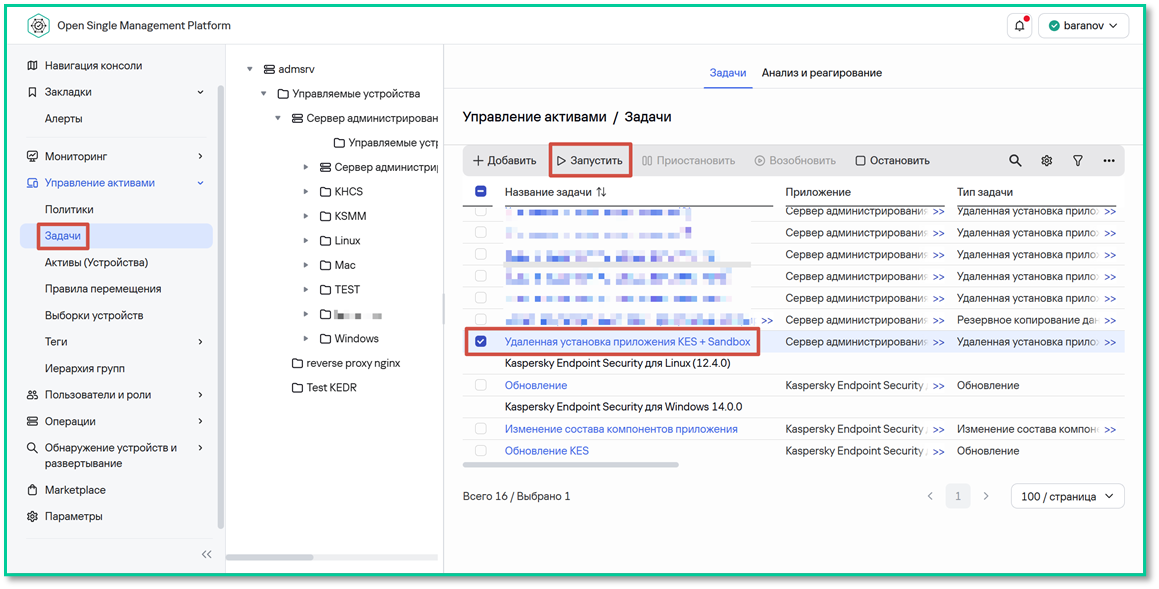This screenshot has height=589, width=1159.
Task: Open Политики in the sidebar
Action: [x=69, y=210]
